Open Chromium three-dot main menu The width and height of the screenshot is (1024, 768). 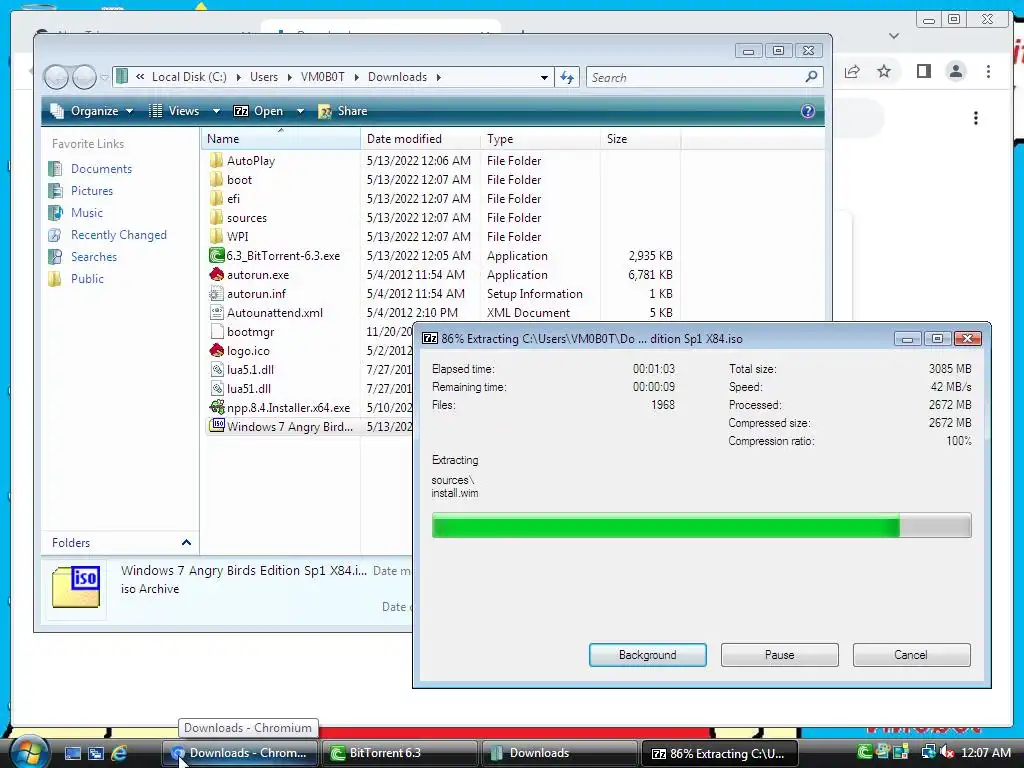coord(988,71)
